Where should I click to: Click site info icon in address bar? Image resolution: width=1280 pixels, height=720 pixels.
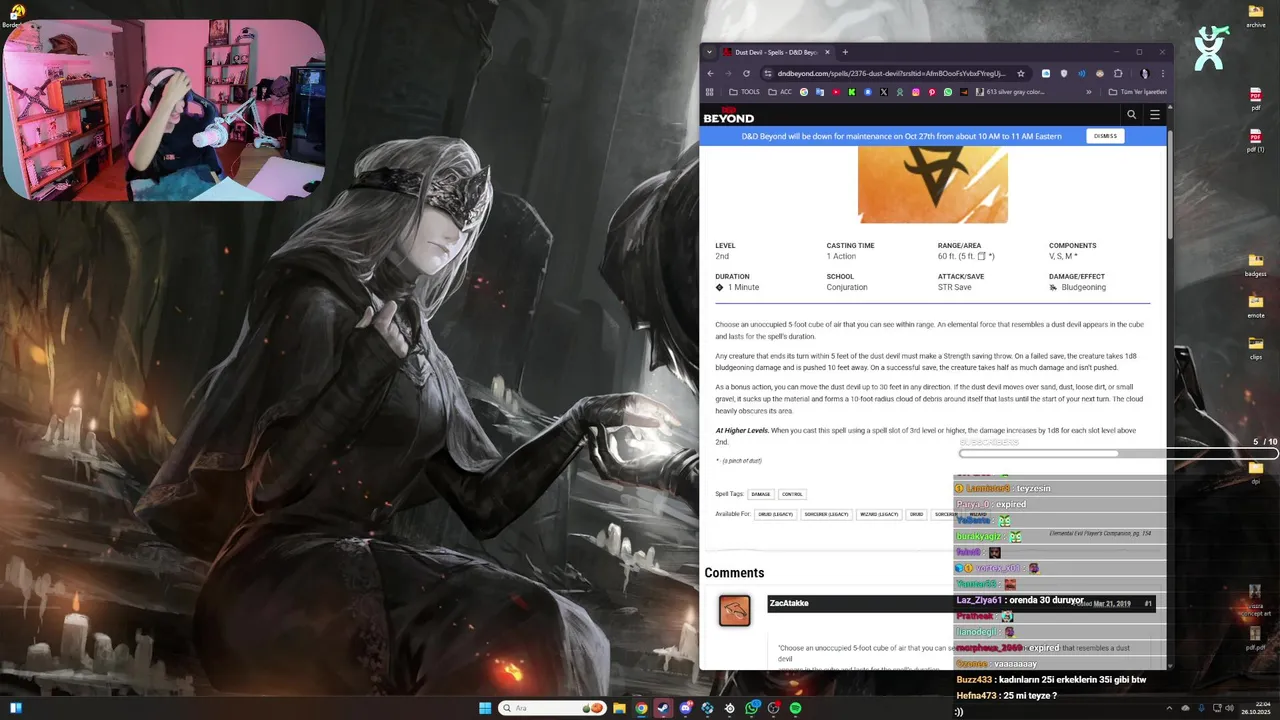pyautogui.click(x=768, y=73)
